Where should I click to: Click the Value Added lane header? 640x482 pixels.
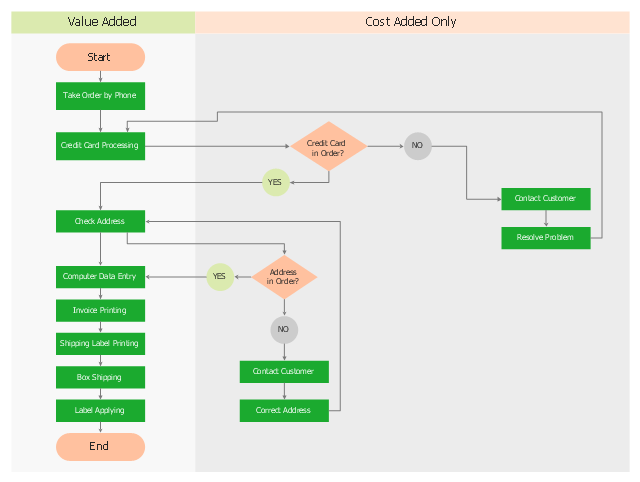102,22
